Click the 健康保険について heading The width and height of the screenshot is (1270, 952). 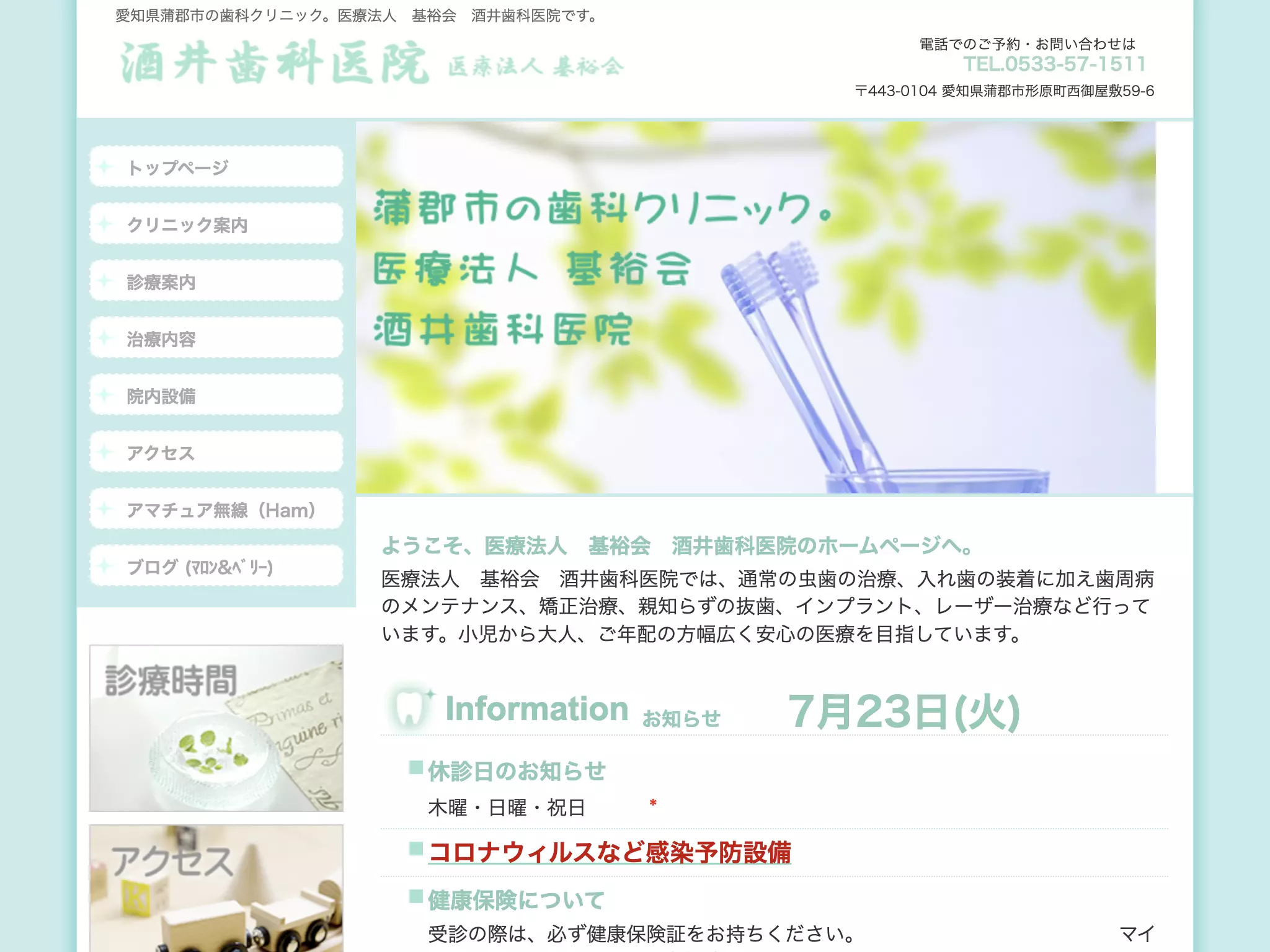tap(516, 900)
